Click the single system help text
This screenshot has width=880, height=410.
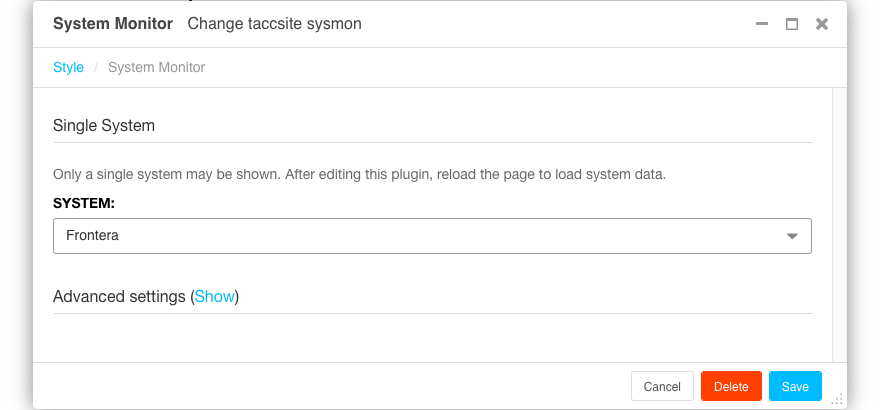click(359, 174)
